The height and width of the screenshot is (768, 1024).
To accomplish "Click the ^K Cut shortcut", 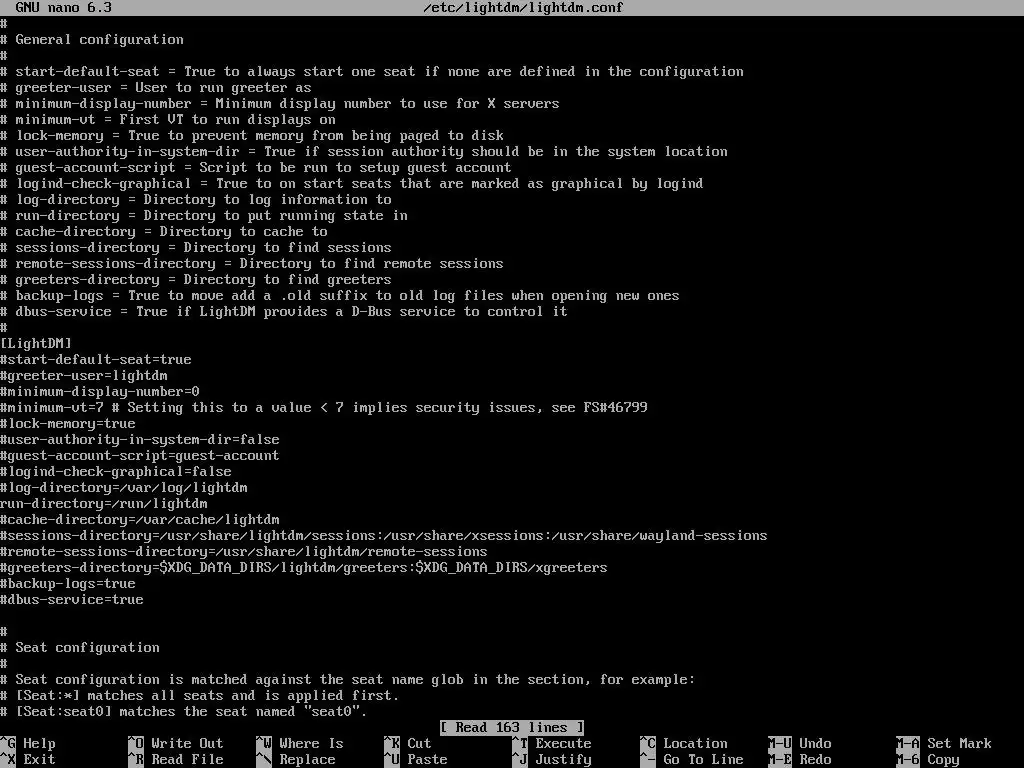I will point(408,743).
